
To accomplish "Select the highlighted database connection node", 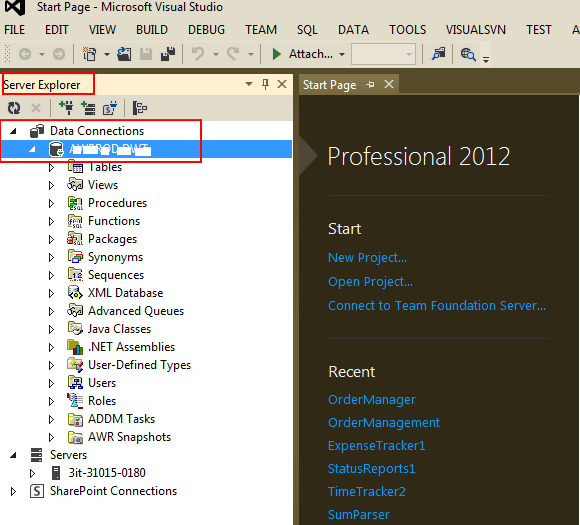I will pos(146,149).
